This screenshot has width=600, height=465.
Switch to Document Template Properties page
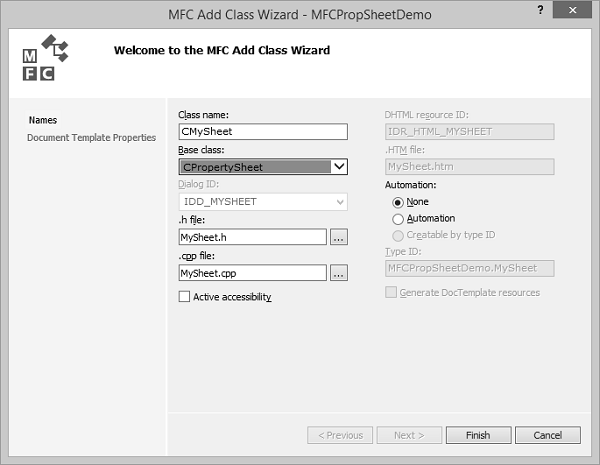pos(91,137)
